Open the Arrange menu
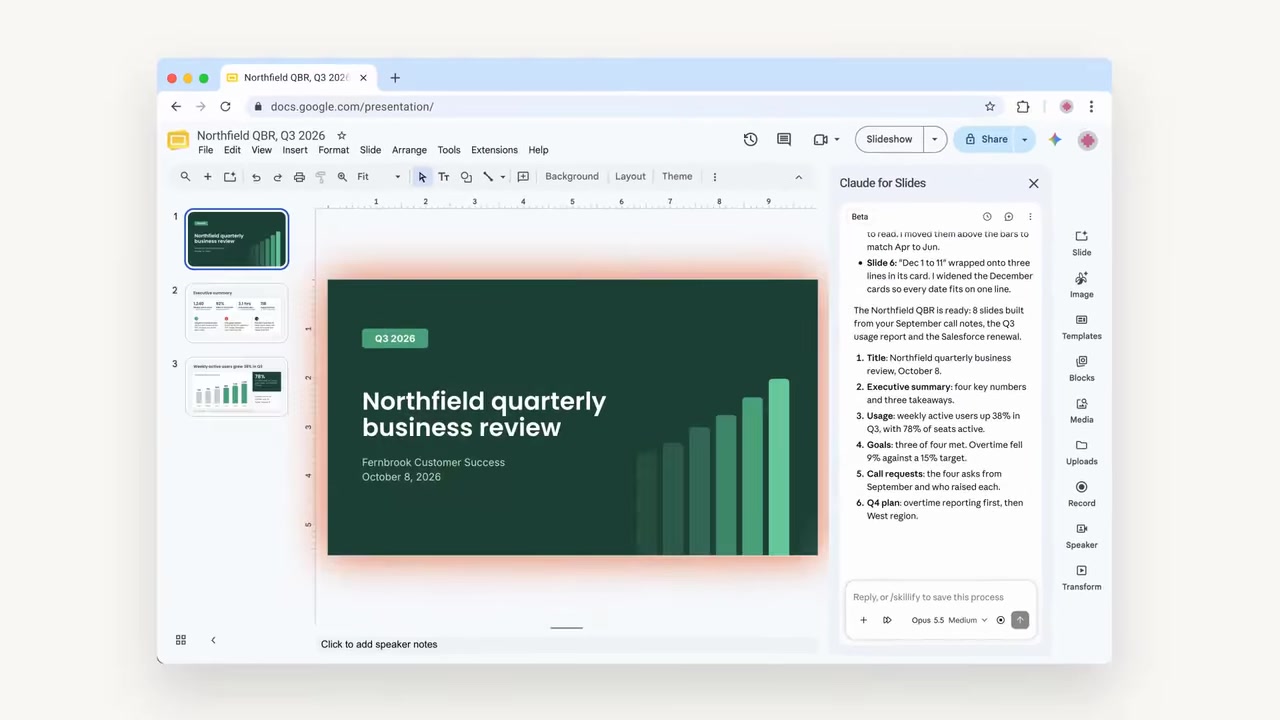The width and height of the screenshot is (1280, 720). tap(409, 150)
